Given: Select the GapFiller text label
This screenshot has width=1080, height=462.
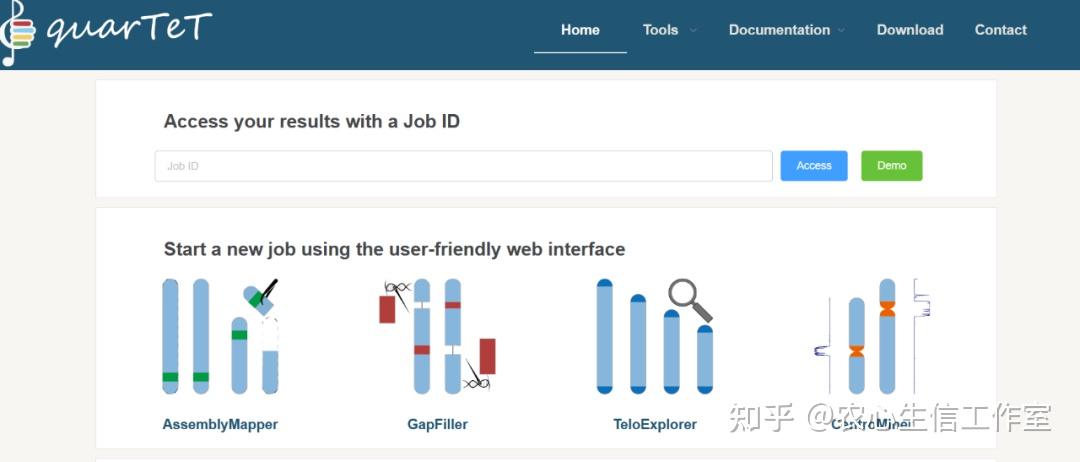Looking at the screenshot, I should tap(437, 424).
